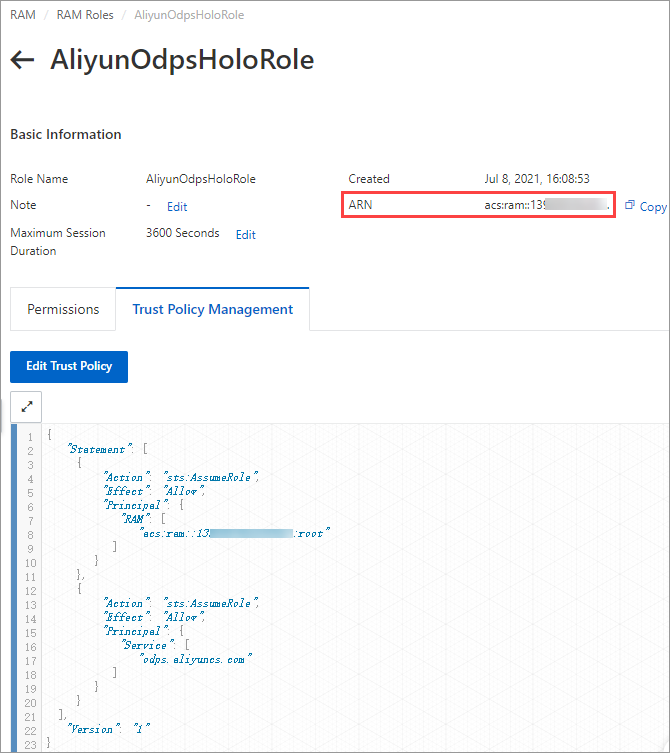Click the "Allow" effect on line 5
670x753 pixels.
click(x=184, y=491)
